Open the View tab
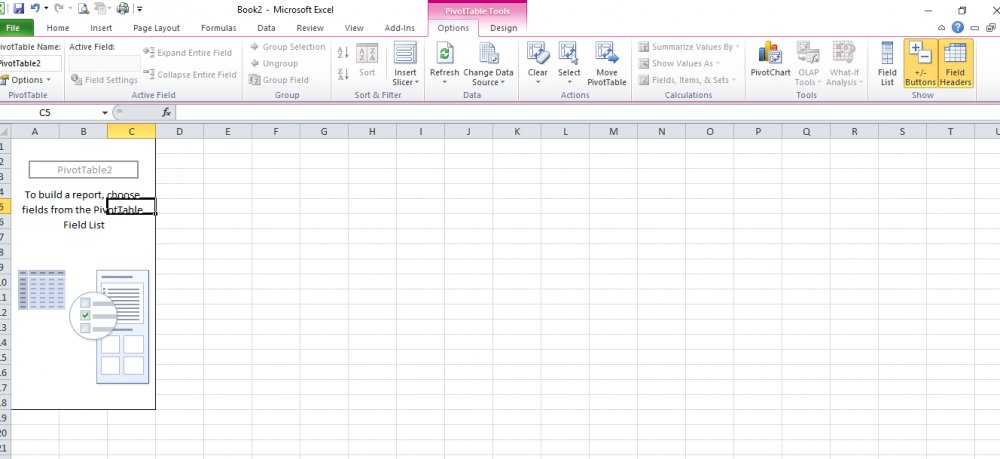Image resolution: width=1000 pixels, height=459 pixels. [354, 28]
